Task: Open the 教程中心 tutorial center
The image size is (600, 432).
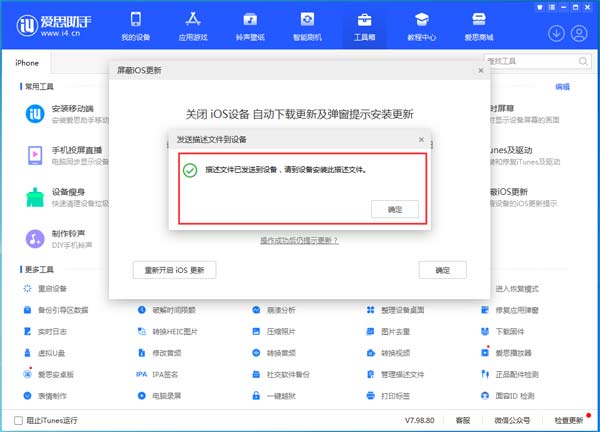Action: click(x=421, y=26)
